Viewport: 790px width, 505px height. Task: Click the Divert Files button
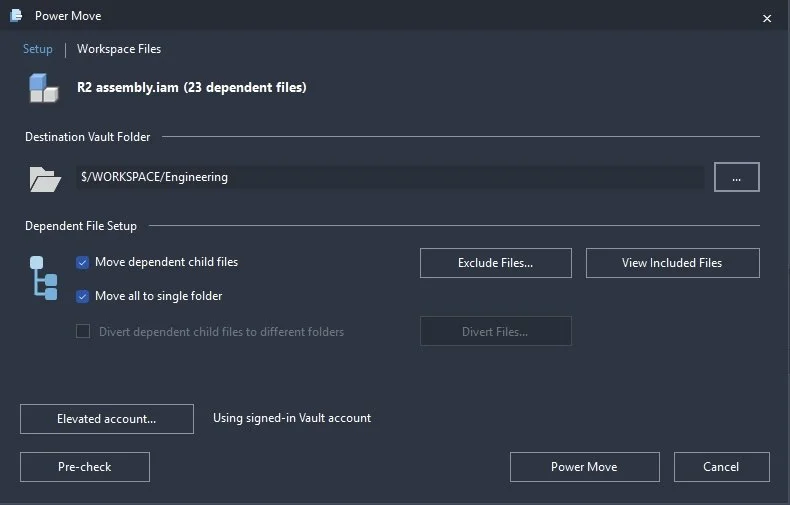496,331
